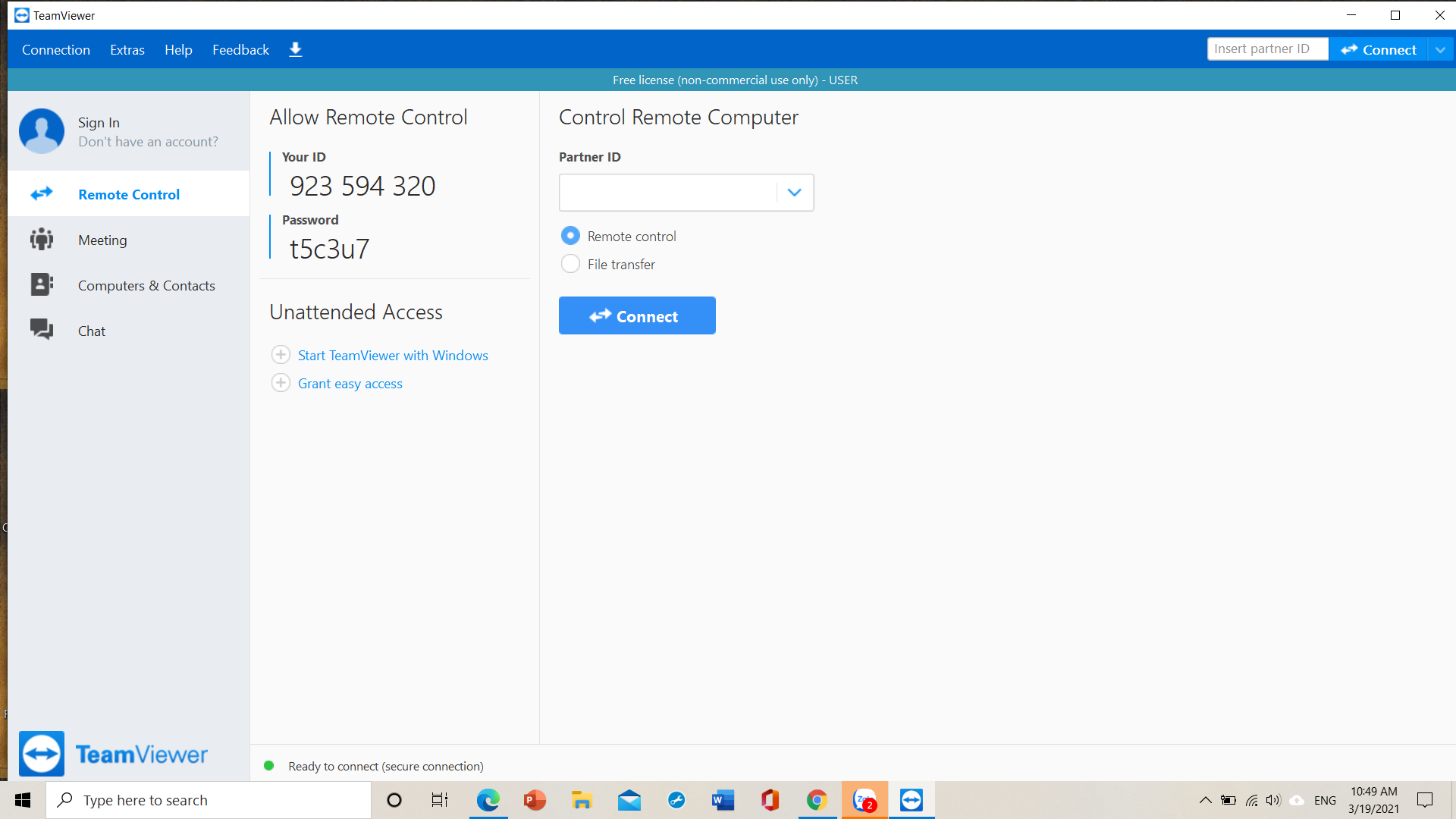The height and width of the screenshot is (819, 1456).
Task: Open Office app from taskbar
Action: 770,800
